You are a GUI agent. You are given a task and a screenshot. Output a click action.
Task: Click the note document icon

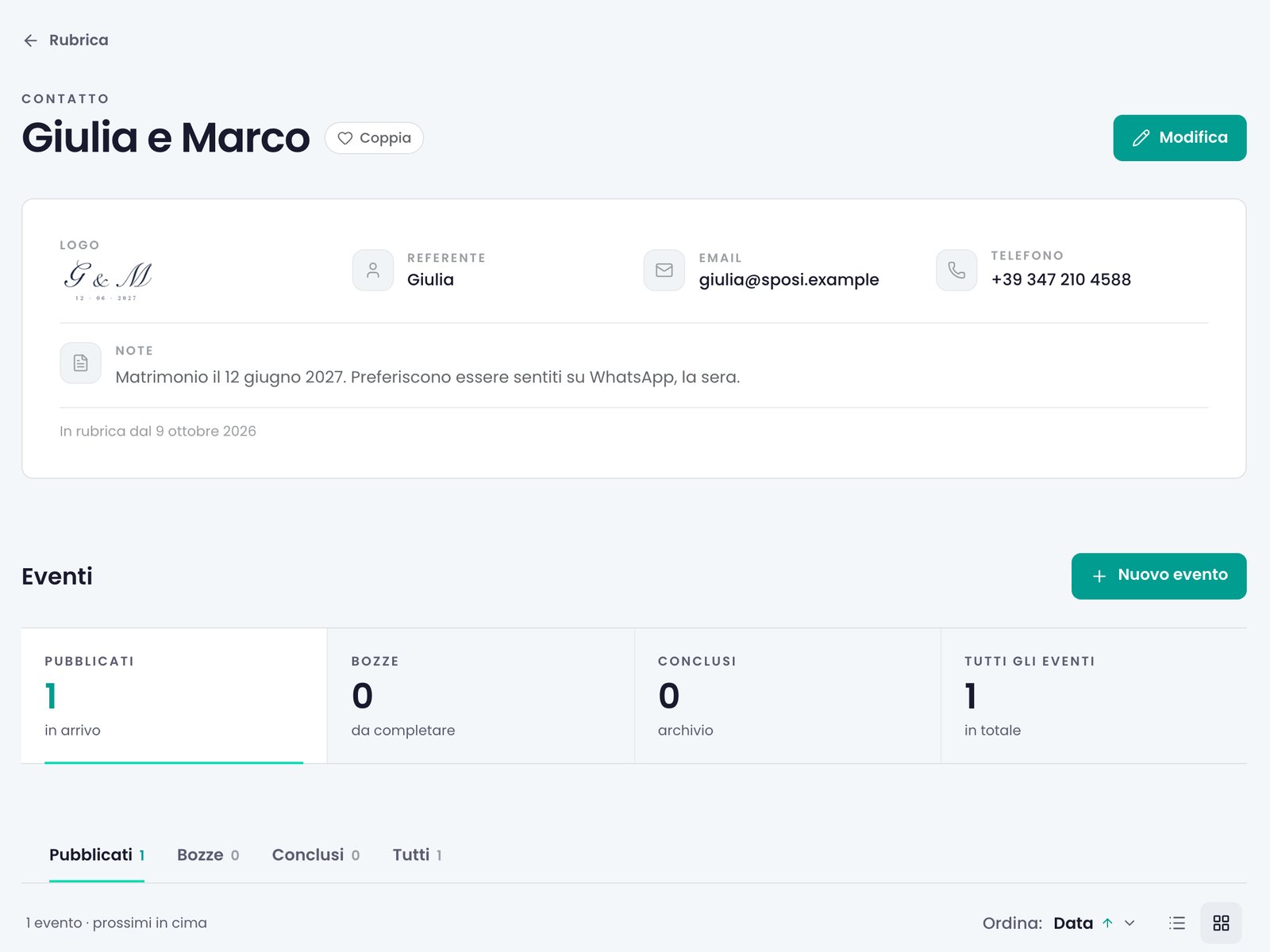pyautogui.click(x=80, y=363)
